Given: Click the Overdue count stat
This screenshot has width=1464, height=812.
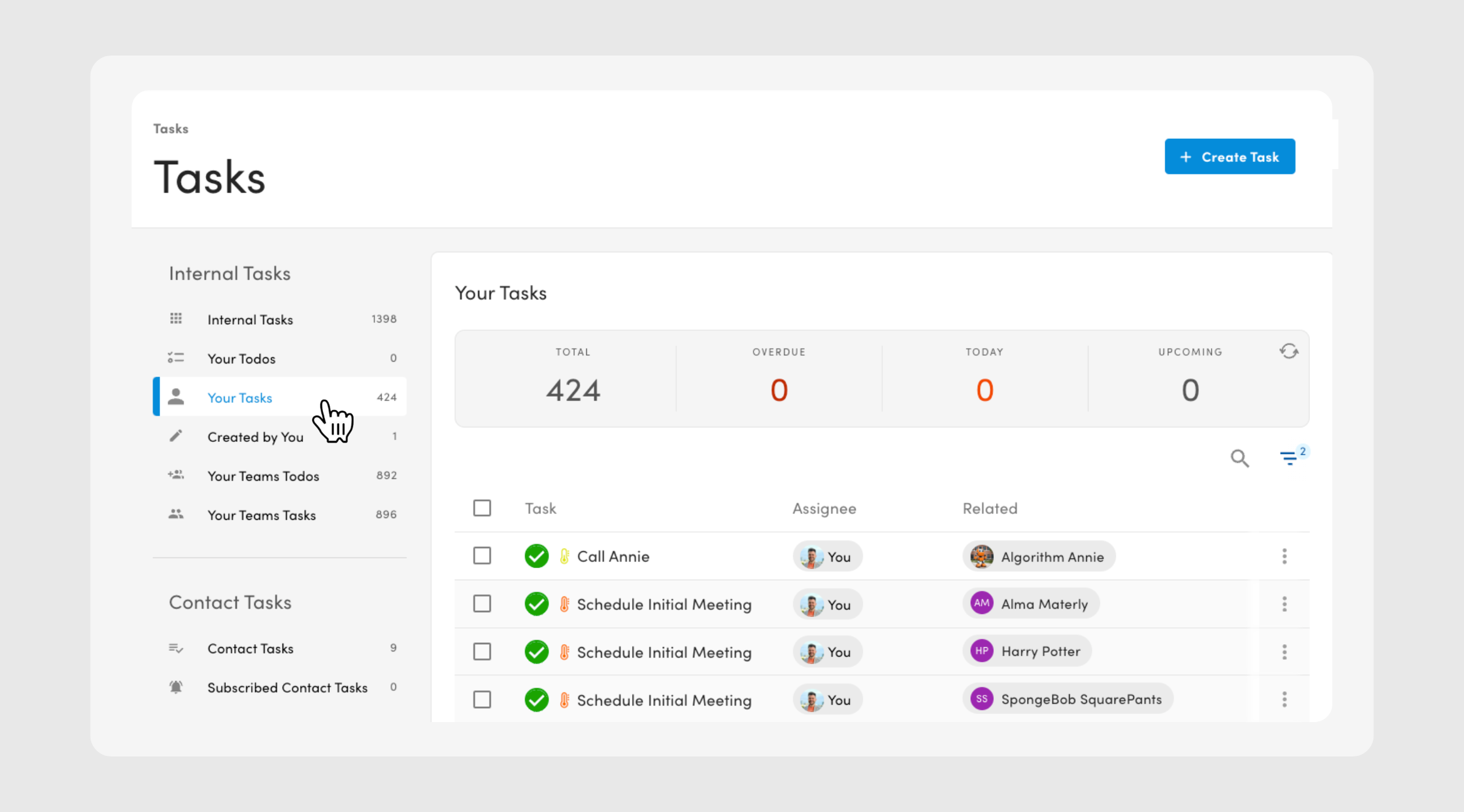Looking at the screenshot, I should tap(779, 389).
